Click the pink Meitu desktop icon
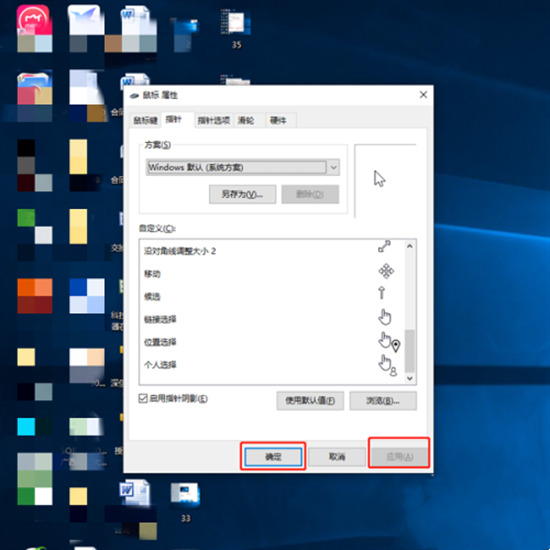 click(34, 21)
